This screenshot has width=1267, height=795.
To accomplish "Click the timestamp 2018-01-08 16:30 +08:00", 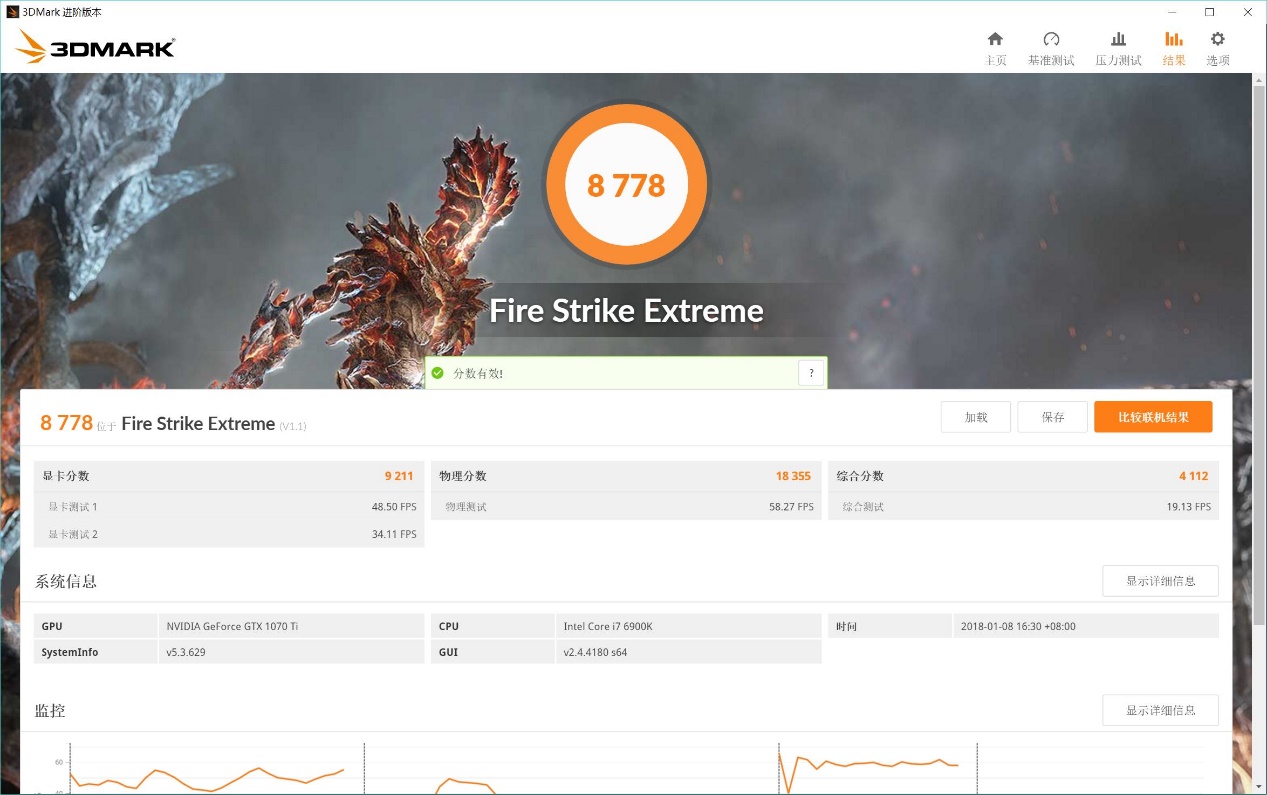I will (x=1018, y=626).
